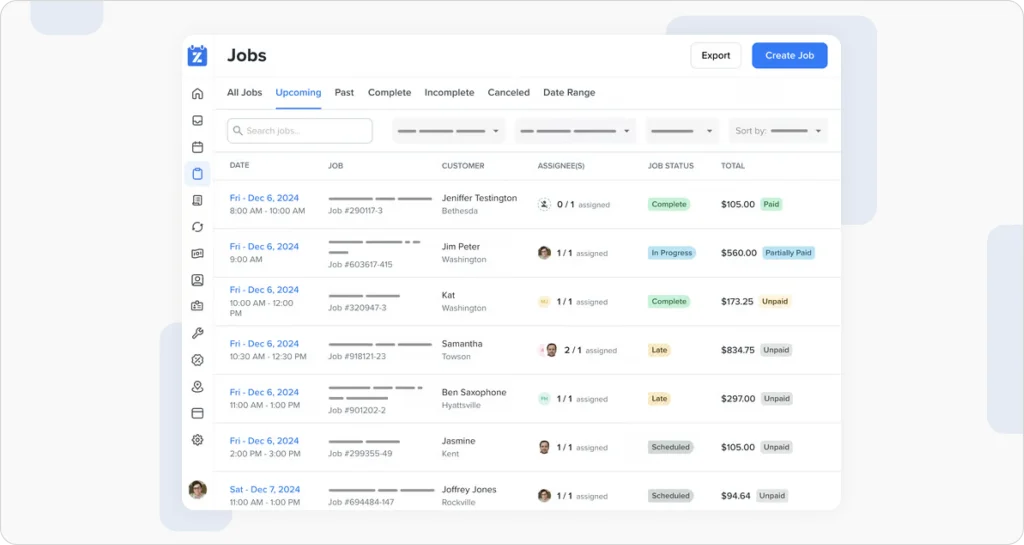Click the DATE column header
Image resolution: width=1024 pixels, height=545 pixels.
tap(239, 165)
